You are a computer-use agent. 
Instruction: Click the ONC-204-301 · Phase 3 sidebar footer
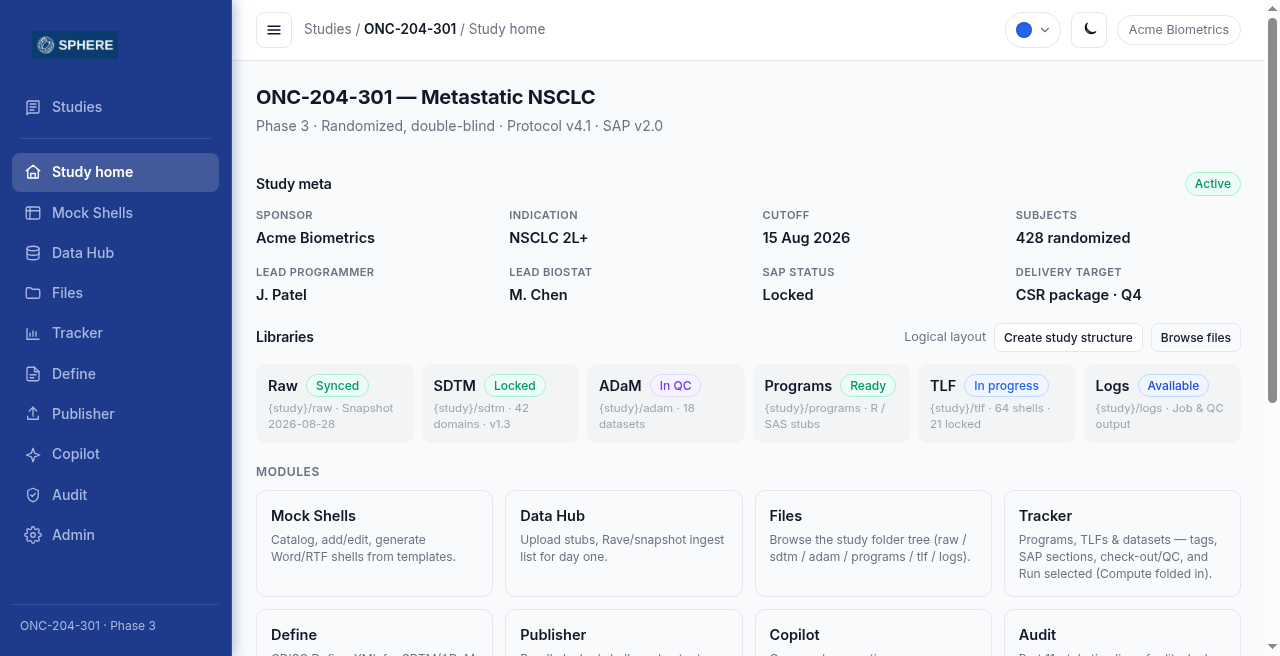[88, 626]
